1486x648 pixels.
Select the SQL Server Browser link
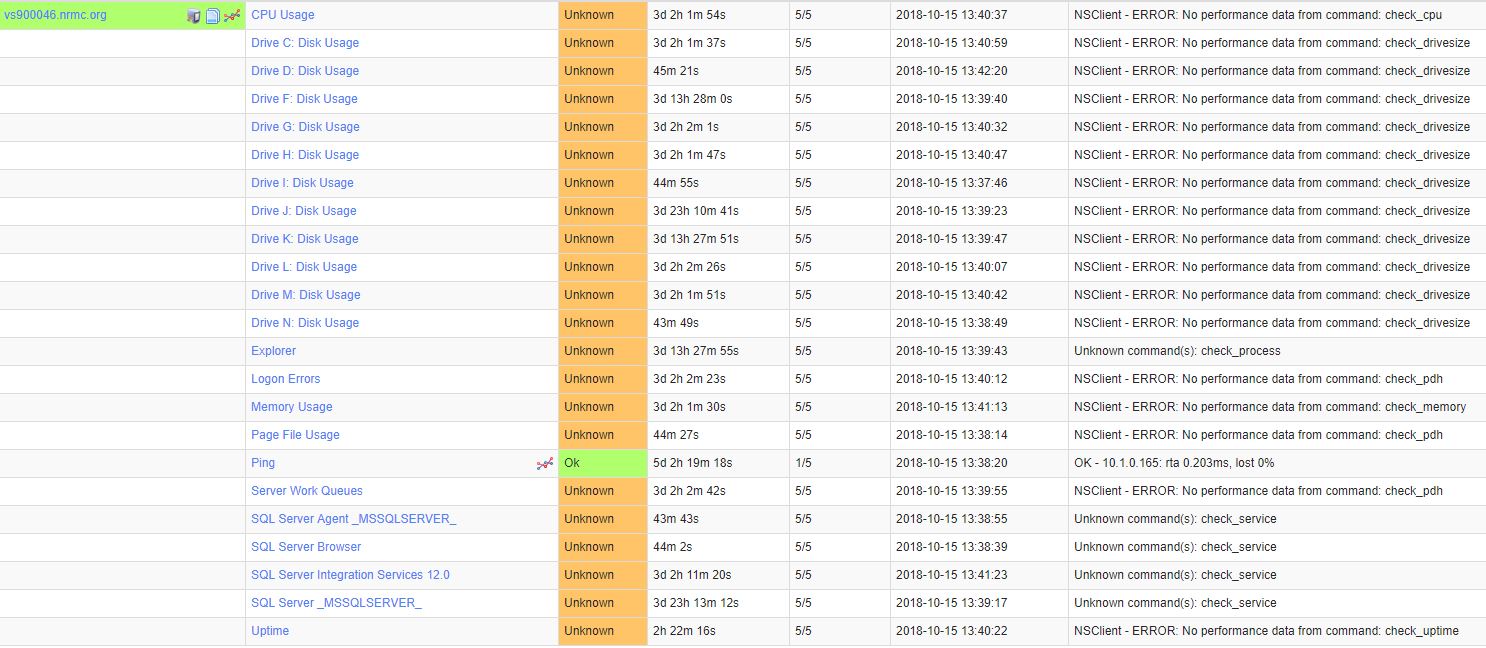[x=306, y=547]
